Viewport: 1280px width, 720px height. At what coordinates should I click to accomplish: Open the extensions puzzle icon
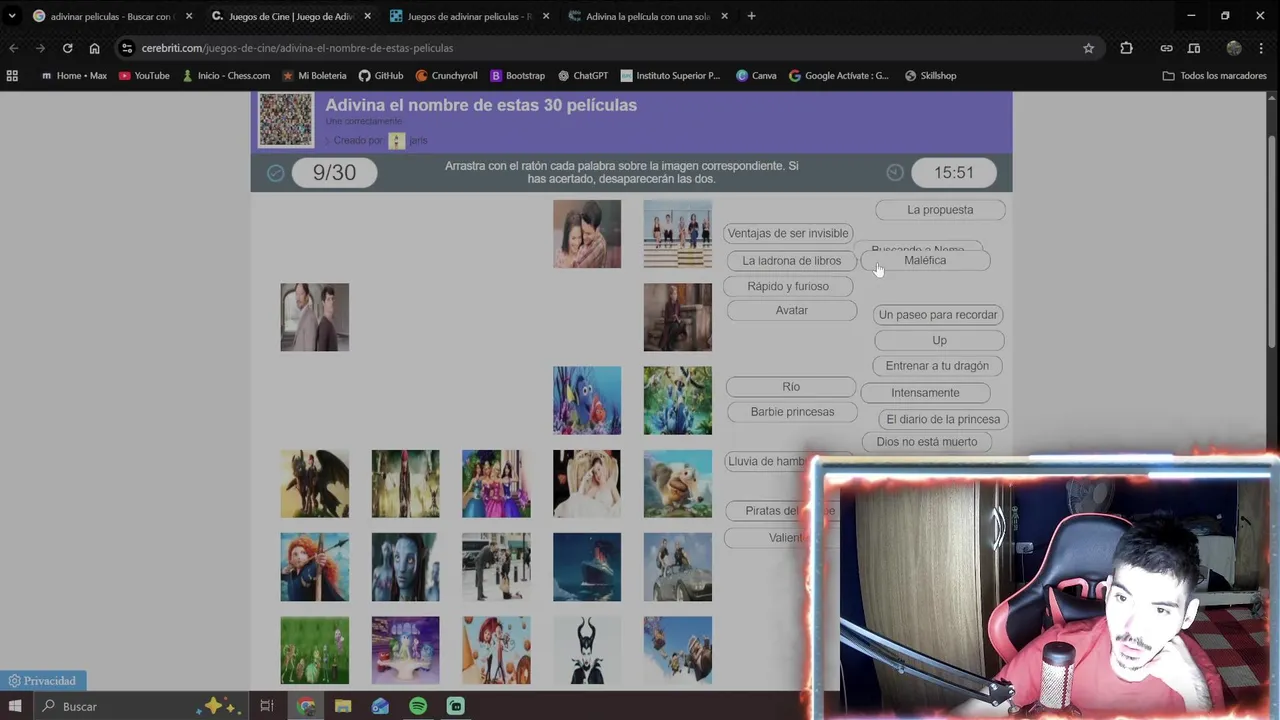[1126, 48]
